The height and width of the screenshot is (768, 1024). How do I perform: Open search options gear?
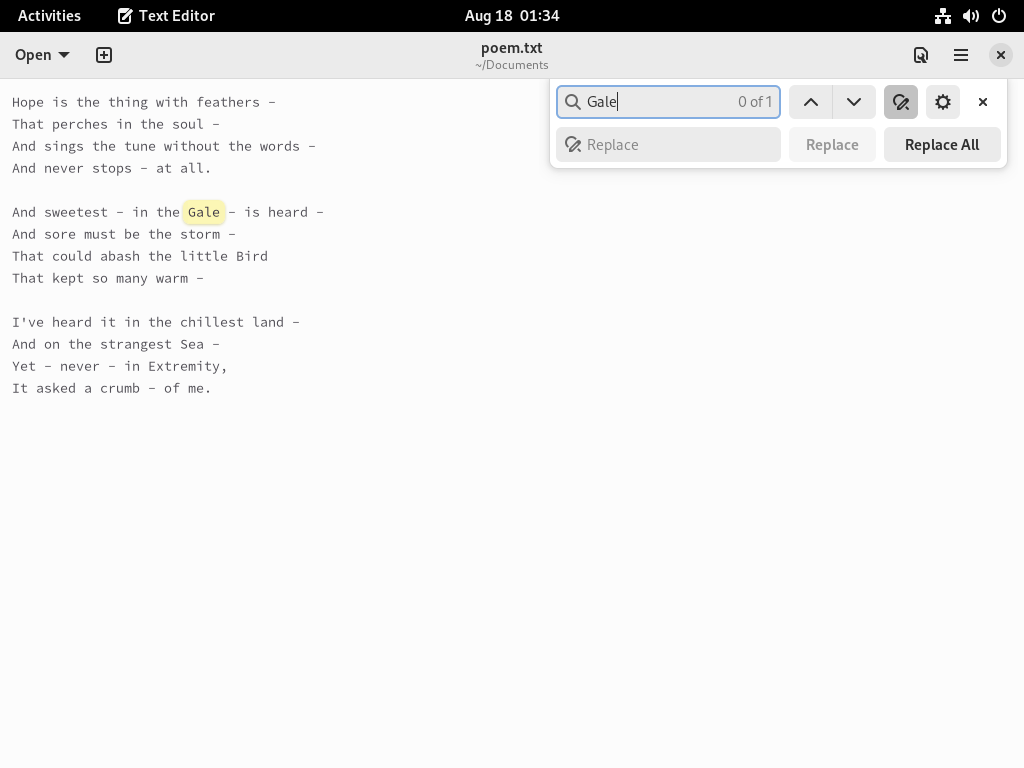942,102
